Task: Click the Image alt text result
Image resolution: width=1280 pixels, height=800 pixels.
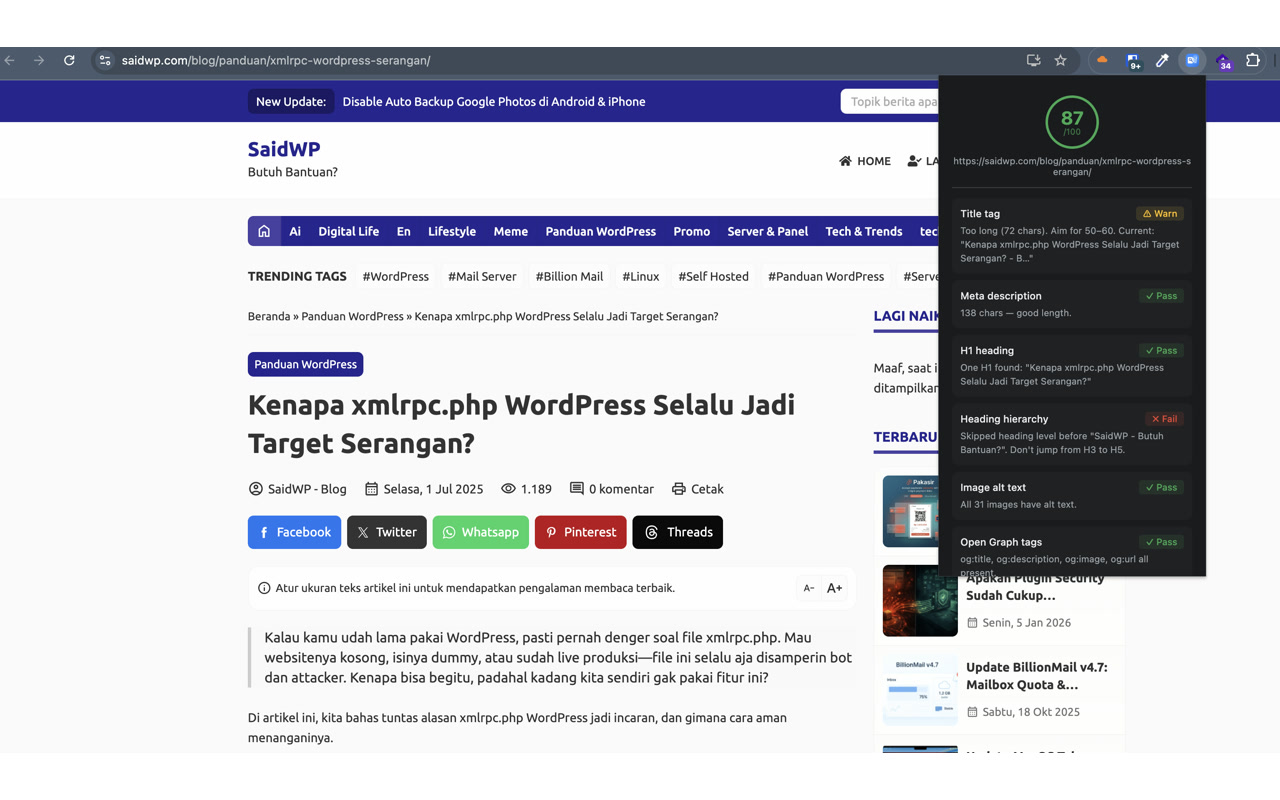Action: tap(1072, 495)
